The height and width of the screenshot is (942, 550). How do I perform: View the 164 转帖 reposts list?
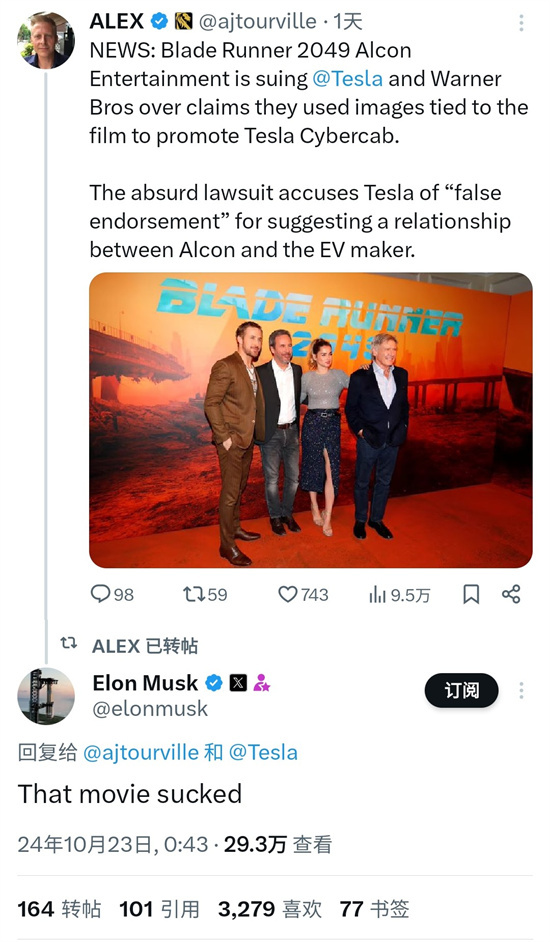(x=59, y=908)
